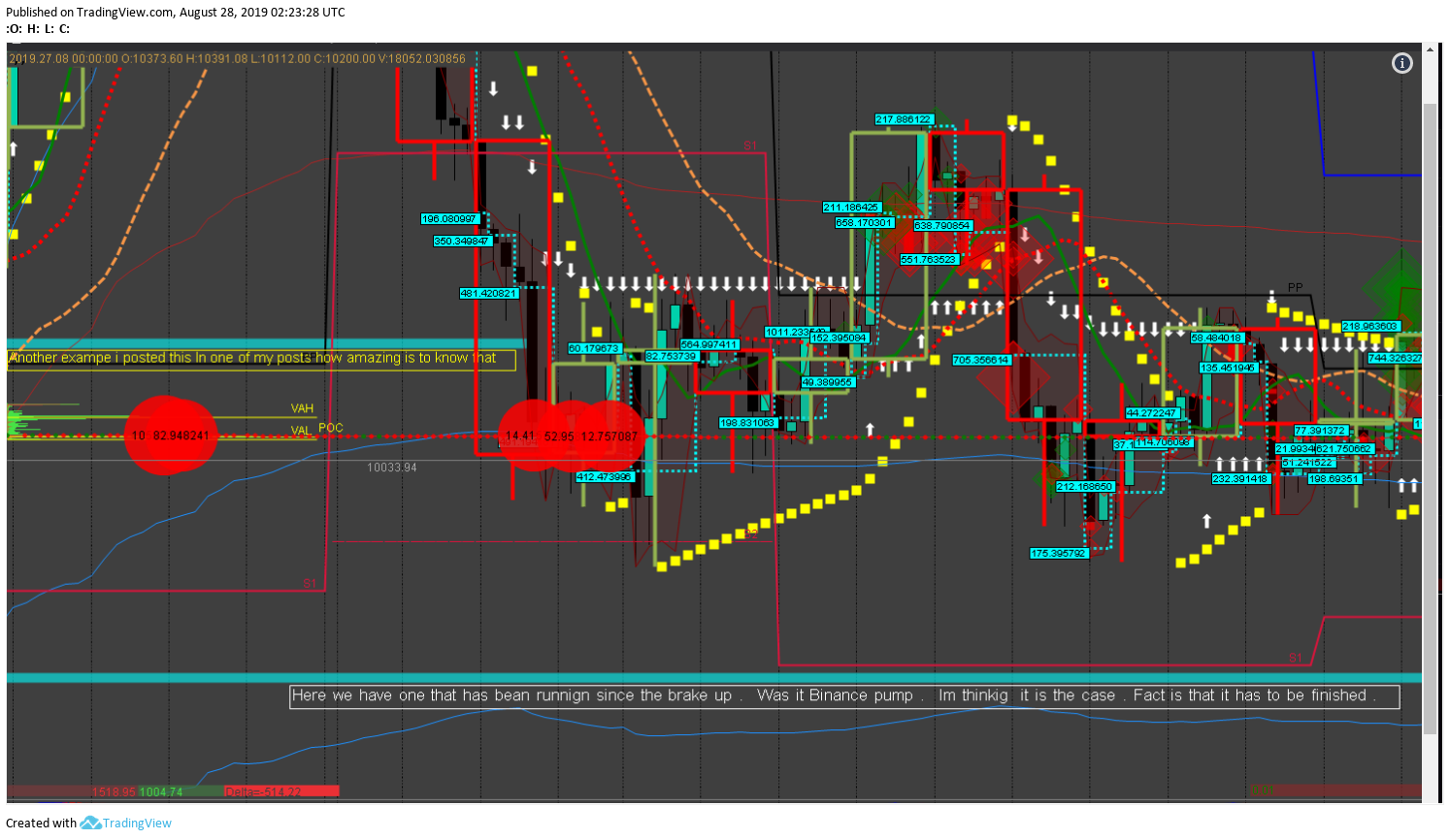Click the '705.356614' volume label
Image resolution: width=1450 pixels, height=840 pixels.
981,360
